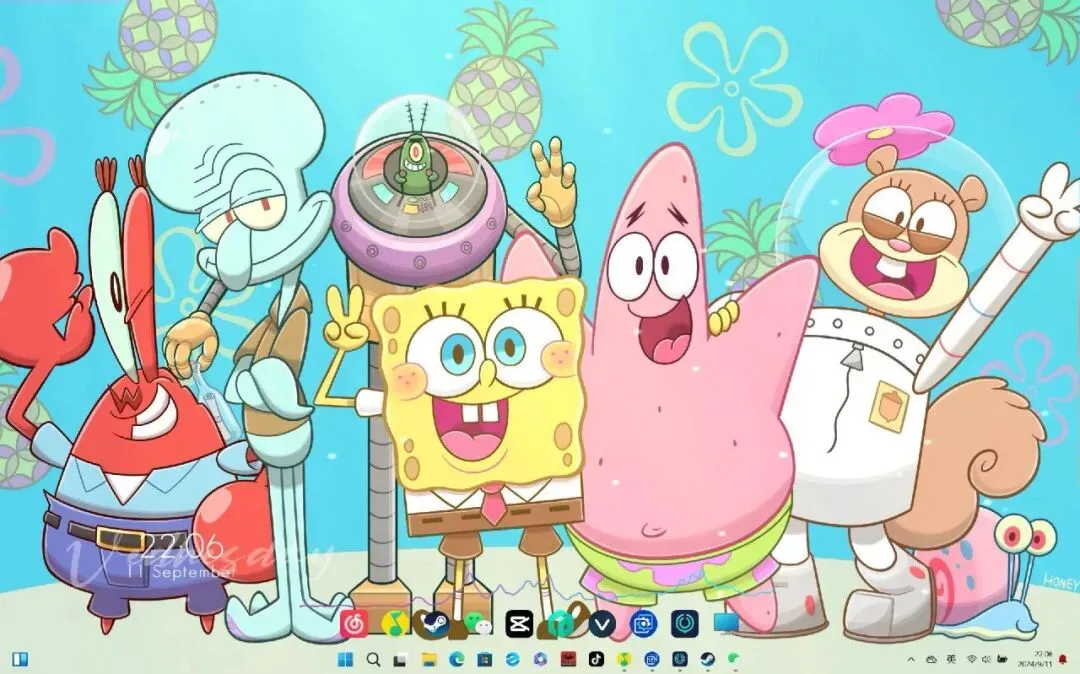Open the Widgets panel on the taskbar

20,660
